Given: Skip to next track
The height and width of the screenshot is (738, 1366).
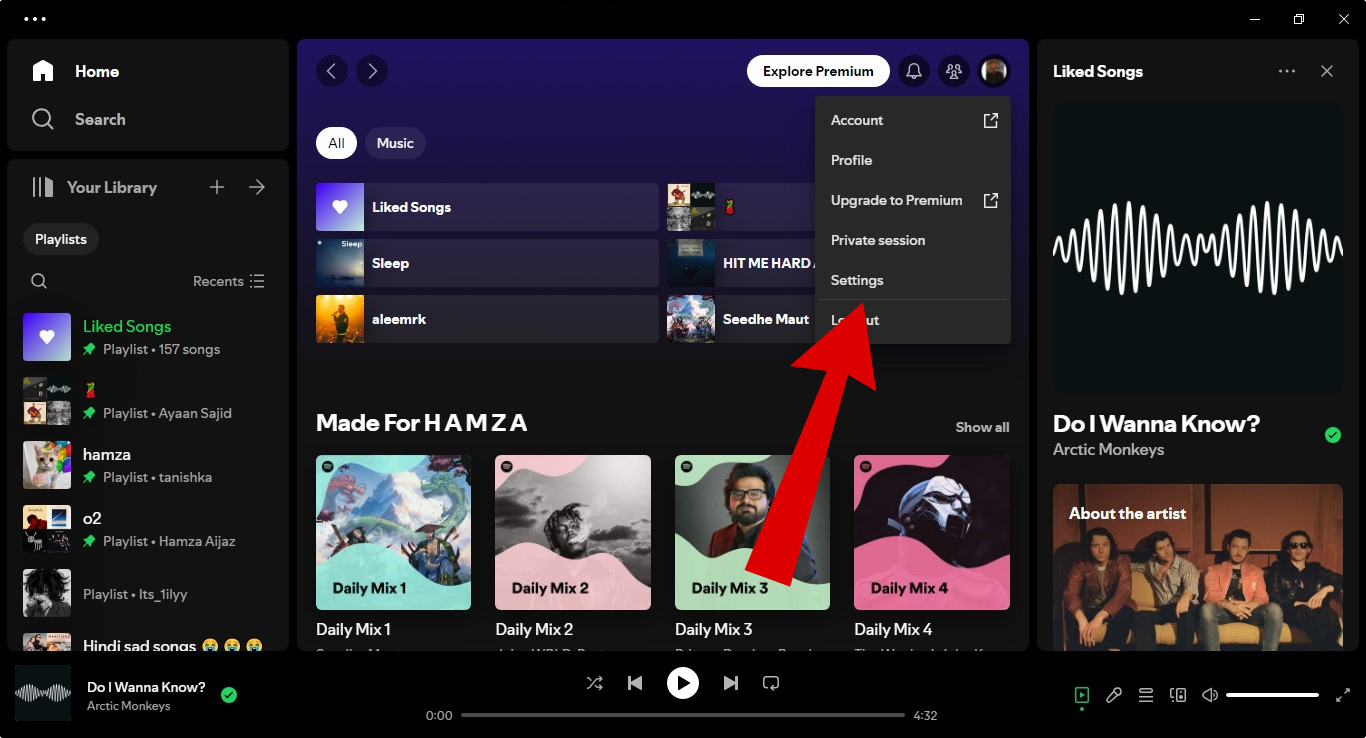Looking at the screenshot, I should [x=731, y=683].
